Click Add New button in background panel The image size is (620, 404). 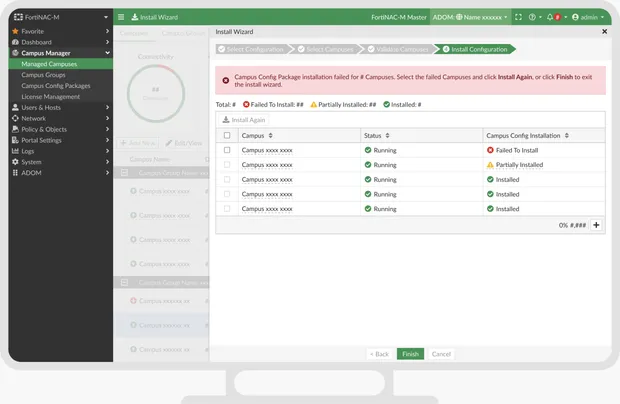coord(138,143)
